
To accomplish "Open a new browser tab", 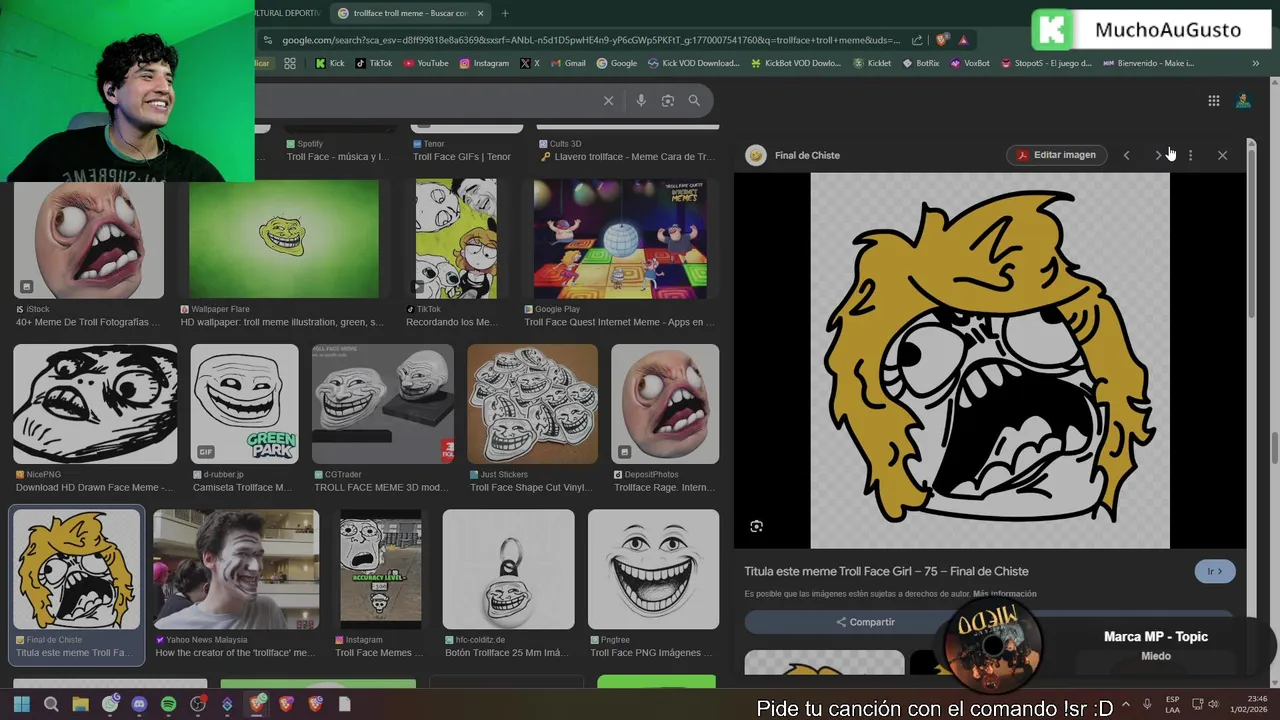I will coord(505,13).
